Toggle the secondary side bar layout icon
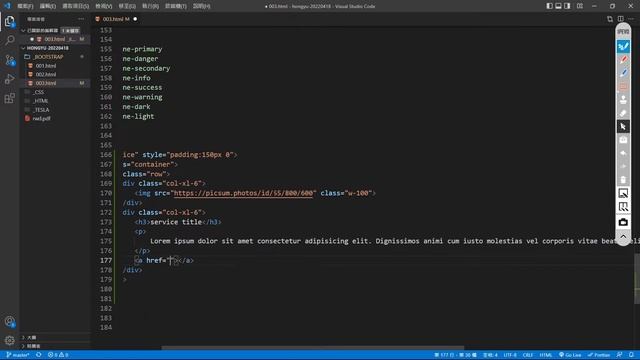This screenshot has height=360, width=640. (567, 6)
